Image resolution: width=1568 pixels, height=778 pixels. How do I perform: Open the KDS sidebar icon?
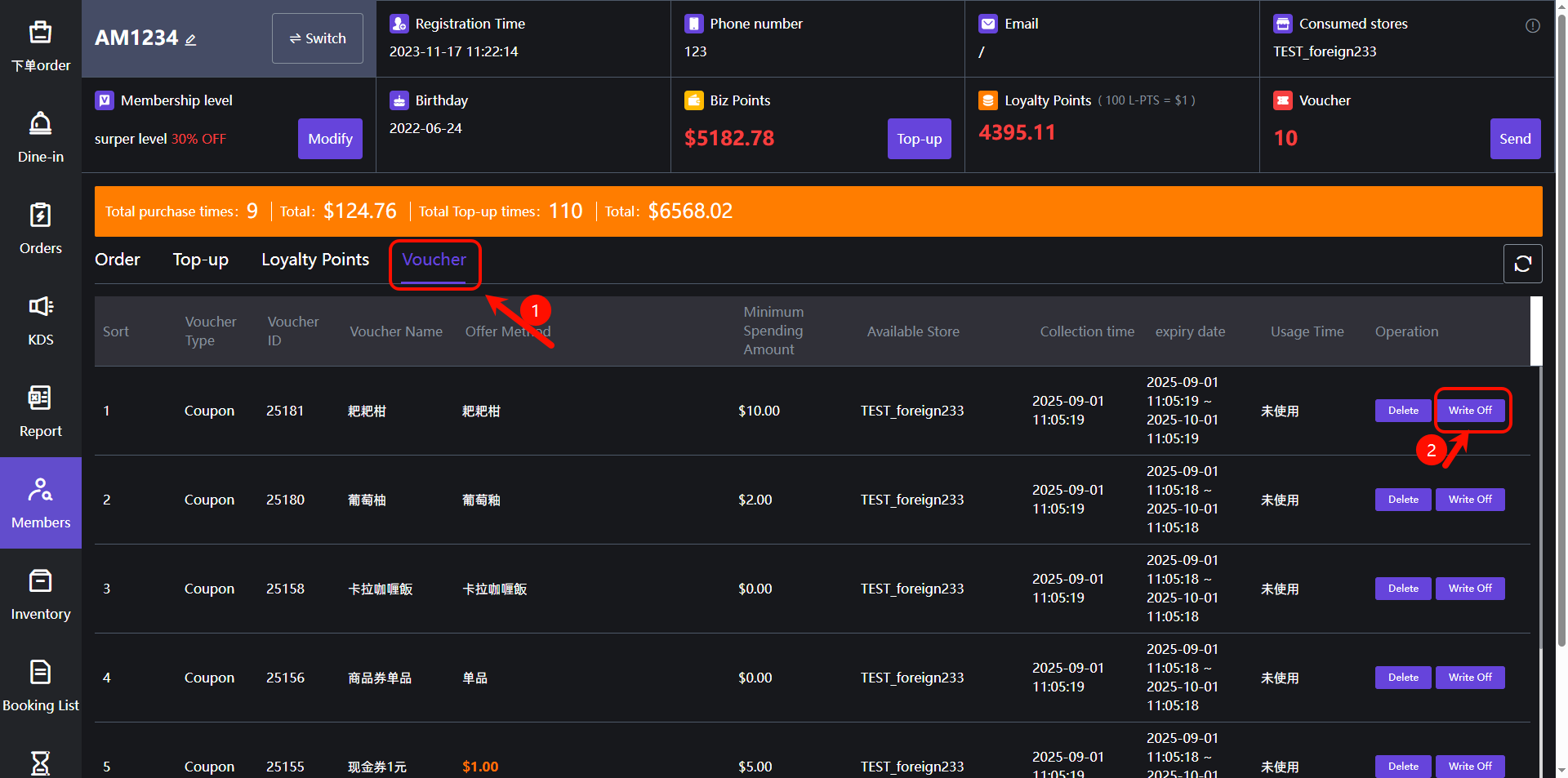(x=40, y=320)
